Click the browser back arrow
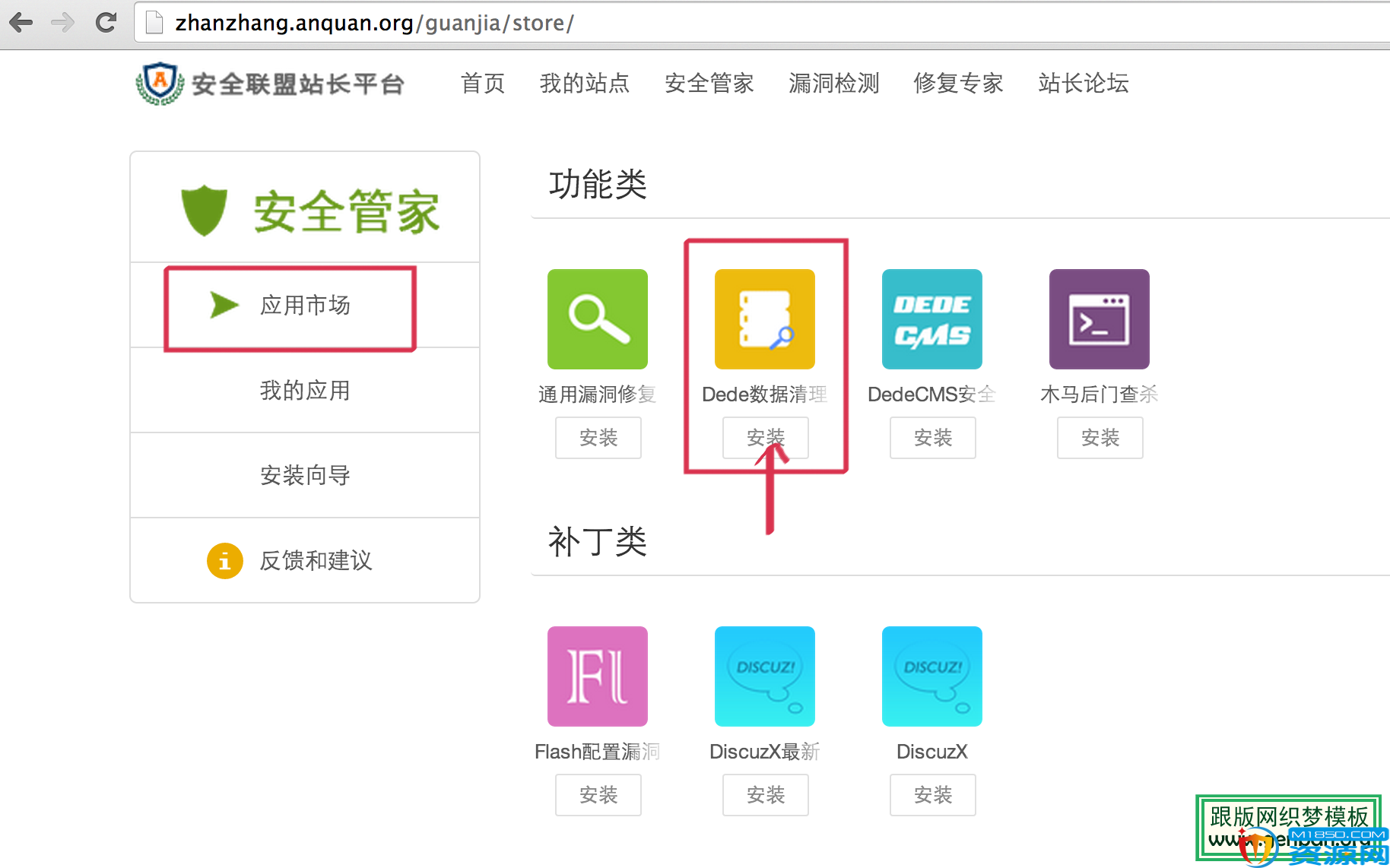 [x=21, y=23]
